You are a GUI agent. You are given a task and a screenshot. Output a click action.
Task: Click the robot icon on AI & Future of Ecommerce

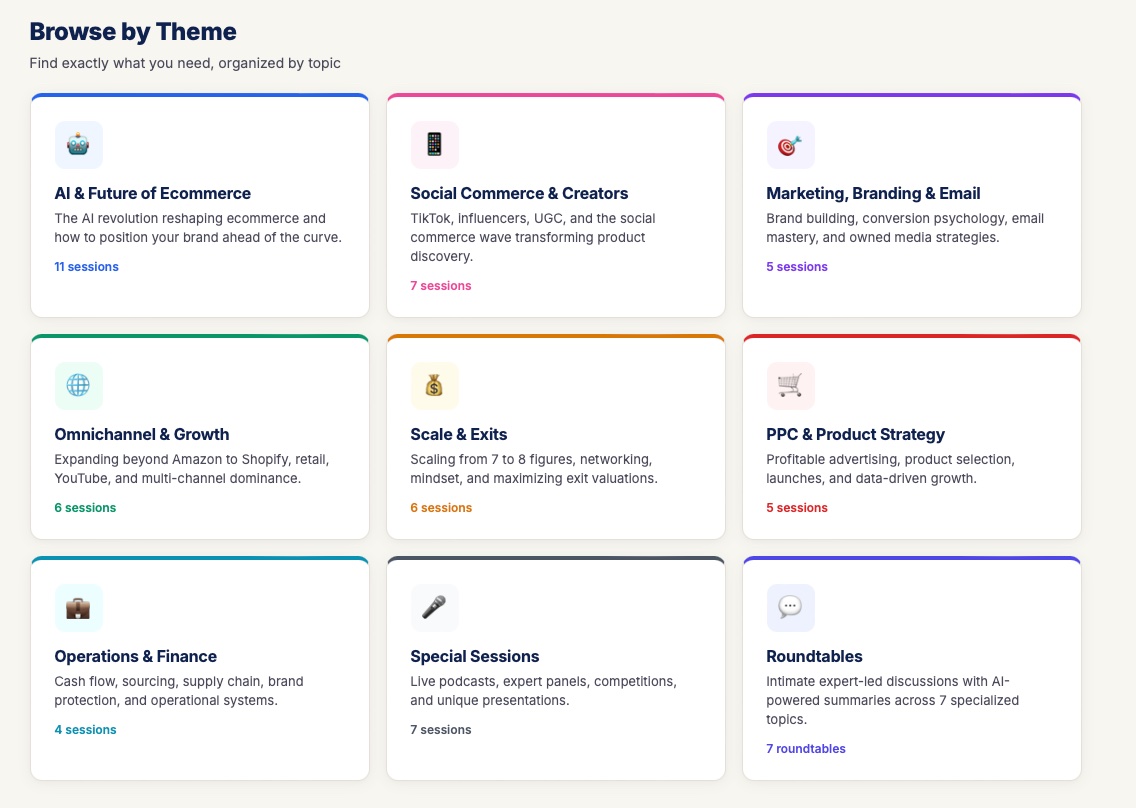[x=78, y=145]
